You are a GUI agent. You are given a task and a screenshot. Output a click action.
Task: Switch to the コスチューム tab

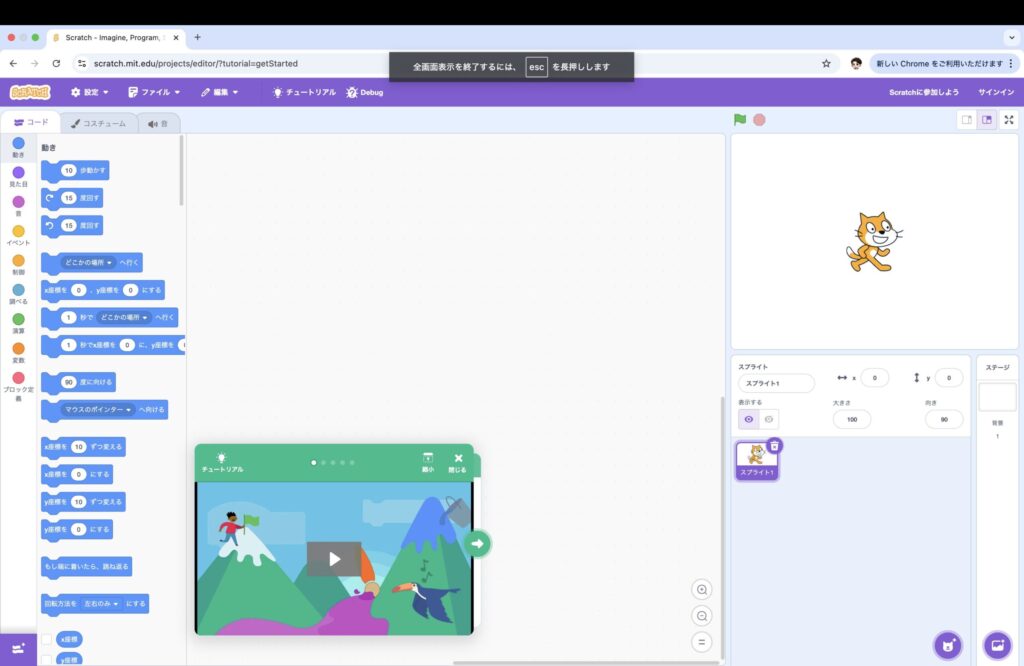[x=99, y=123]
